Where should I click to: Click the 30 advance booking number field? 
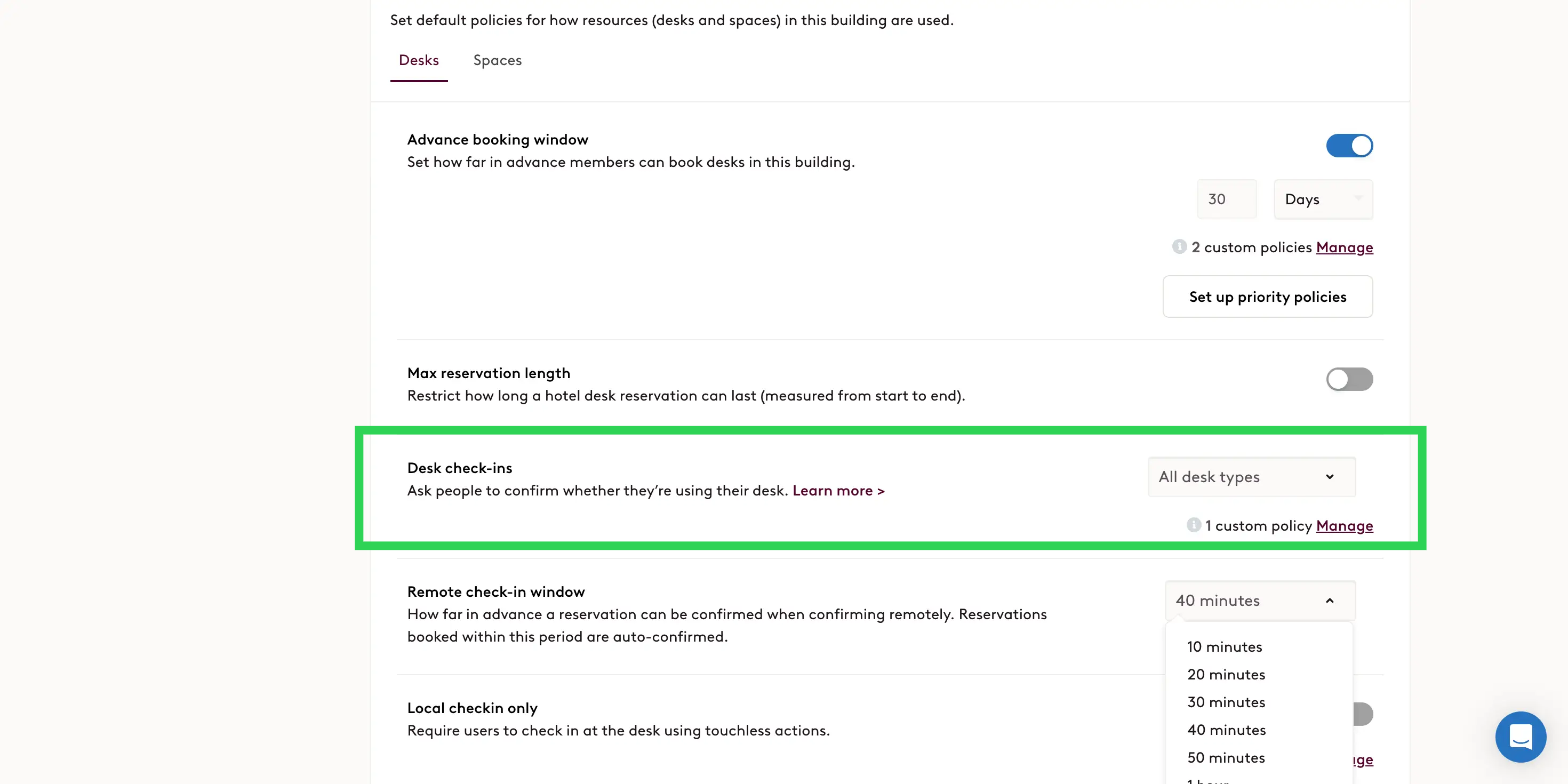tap(1227, 199)
